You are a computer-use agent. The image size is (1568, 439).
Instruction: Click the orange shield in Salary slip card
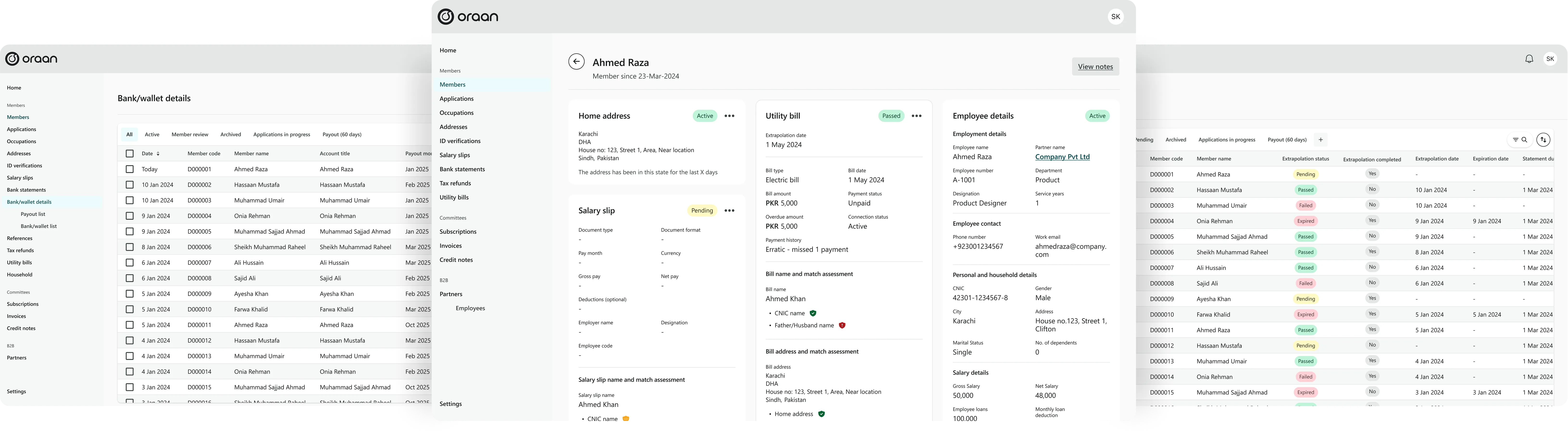pyautogui.click(x=626, y=418)
